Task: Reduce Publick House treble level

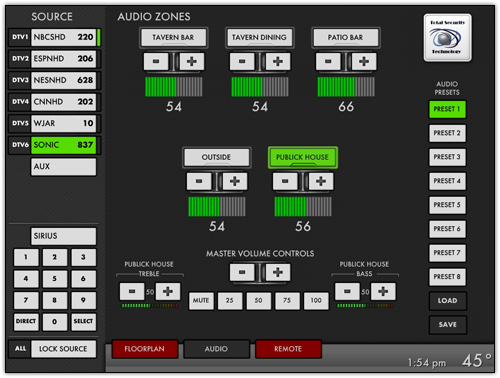Action: 132,292
